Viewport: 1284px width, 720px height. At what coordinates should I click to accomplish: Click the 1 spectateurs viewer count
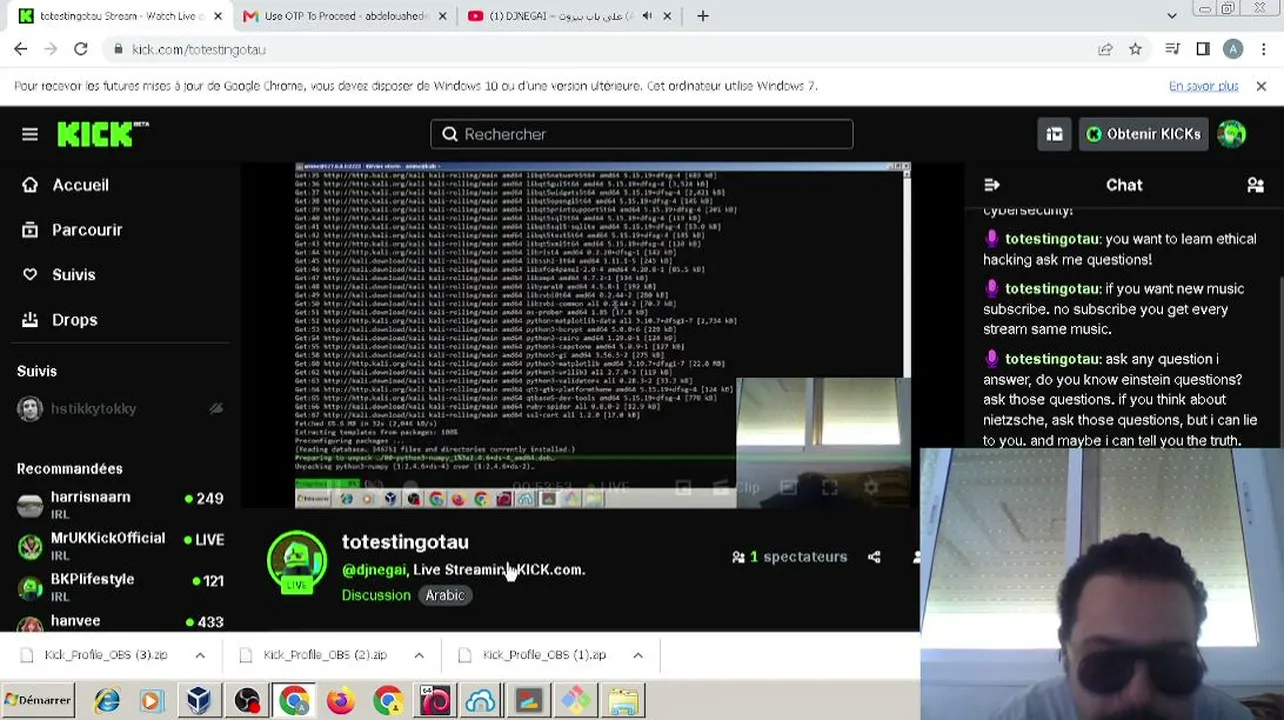(790, 557)
